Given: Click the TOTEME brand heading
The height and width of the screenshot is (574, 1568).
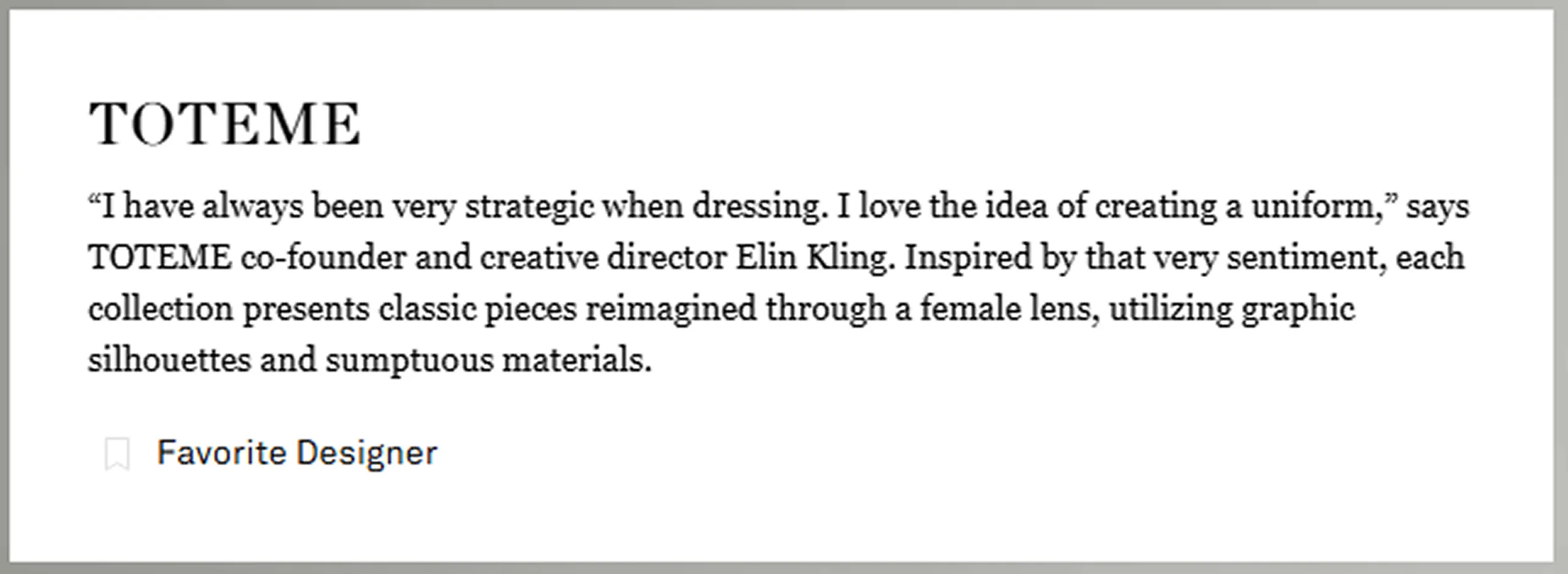Looking at the screenshot, I should pyautogui.click(x=225, y=125).
